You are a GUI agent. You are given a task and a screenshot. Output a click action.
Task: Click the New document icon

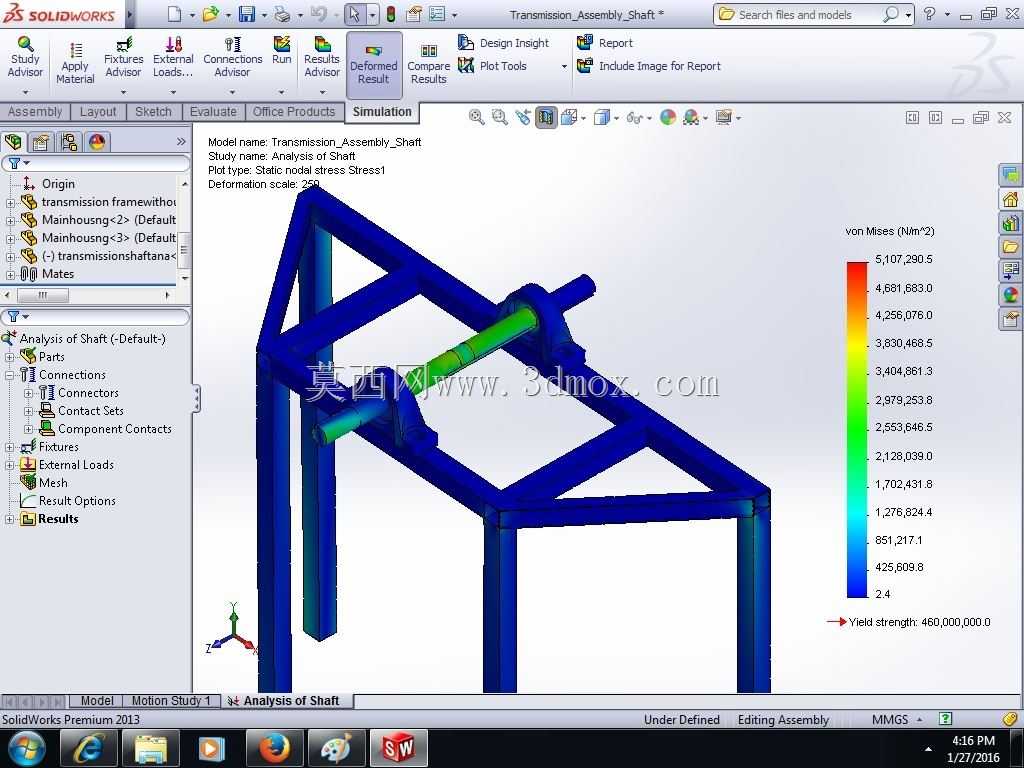tap(174, 14)
